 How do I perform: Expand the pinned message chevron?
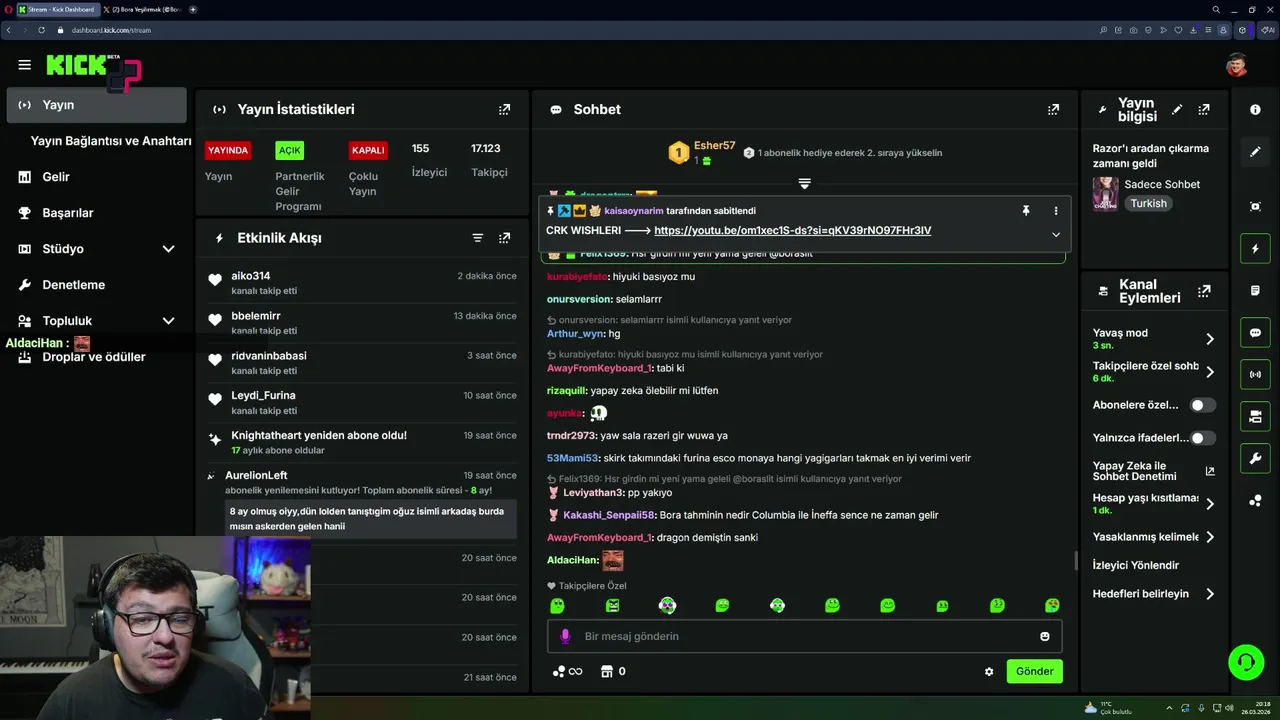[1056, 234]
